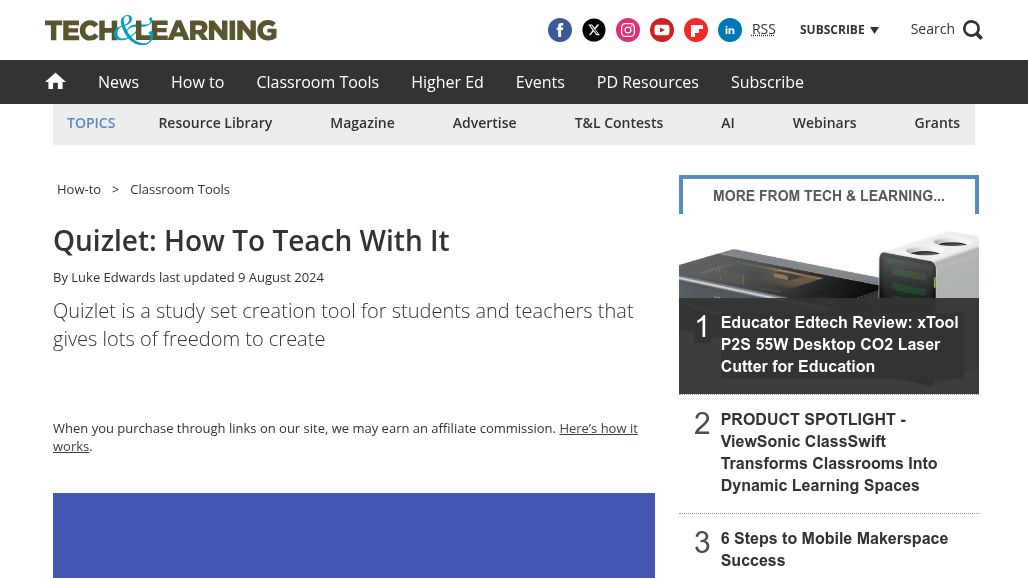Screen dimensions: 1028x578
Task: Select PD Resources in the nav bar
Action: tap(648, 82)
